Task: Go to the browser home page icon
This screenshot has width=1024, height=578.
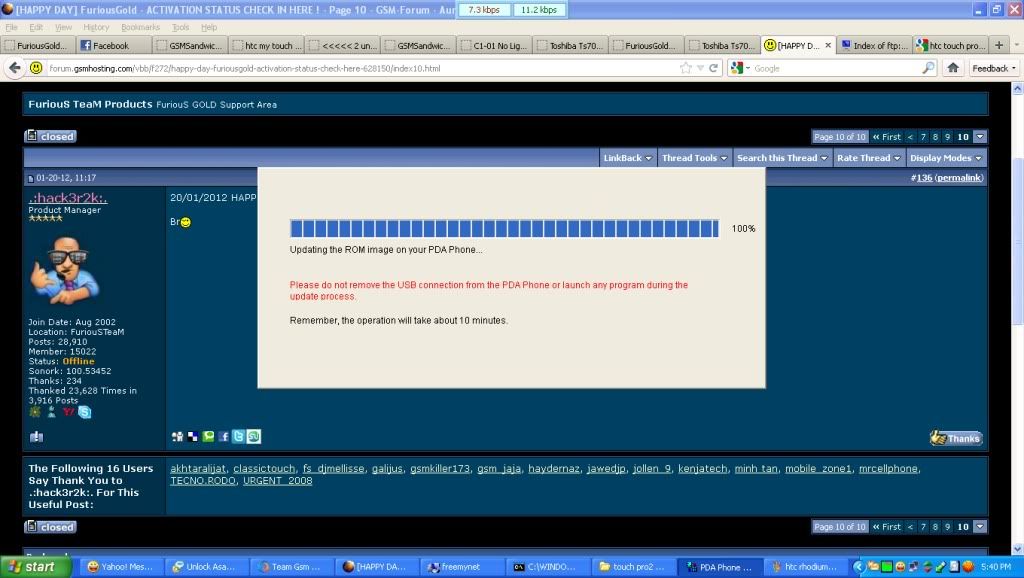Action: coord(953,68)
